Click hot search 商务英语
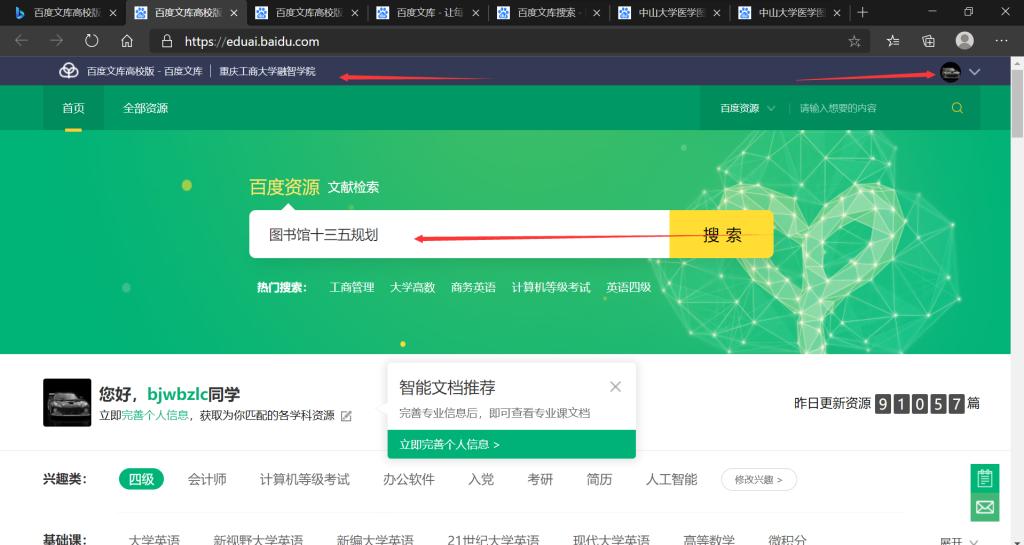1024x545 pixels. coord(473,287)
